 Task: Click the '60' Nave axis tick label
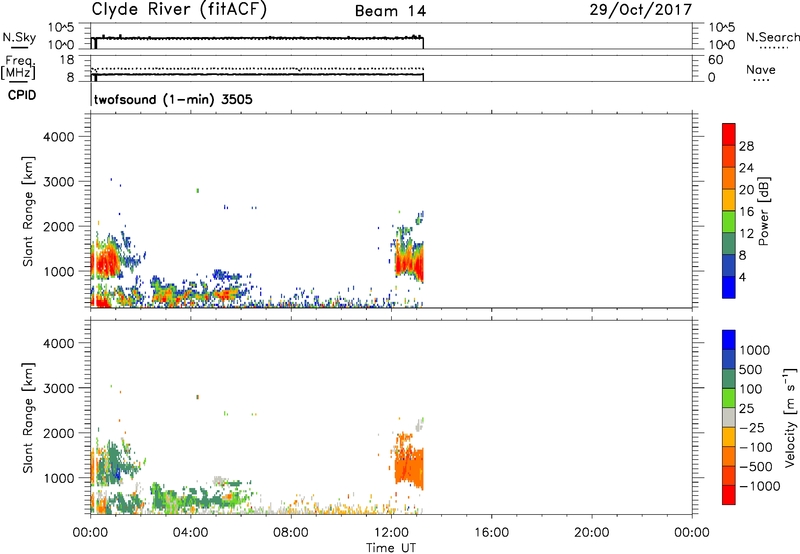coord(715,60)
